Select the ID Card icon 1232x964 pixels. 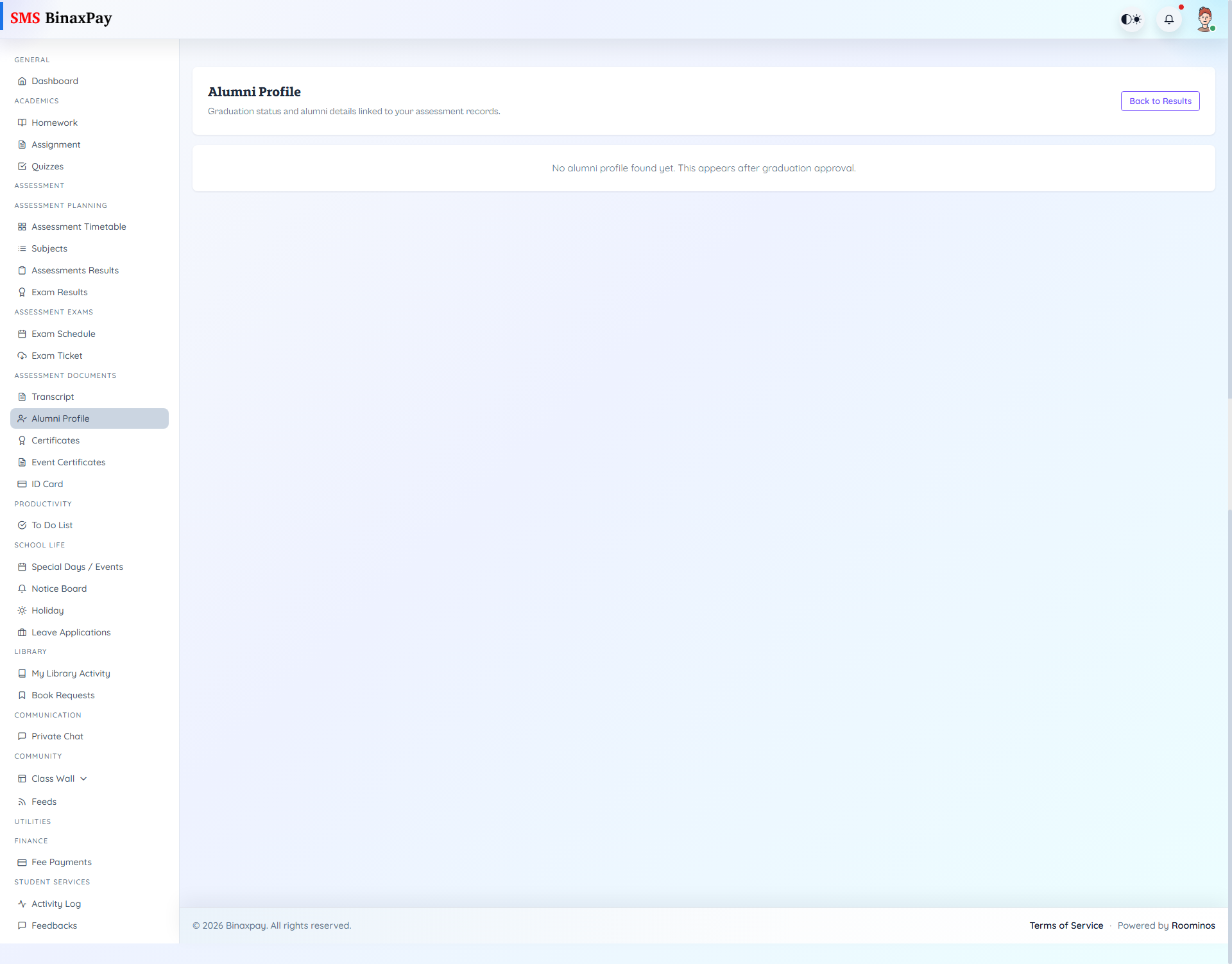coord(22,484)
